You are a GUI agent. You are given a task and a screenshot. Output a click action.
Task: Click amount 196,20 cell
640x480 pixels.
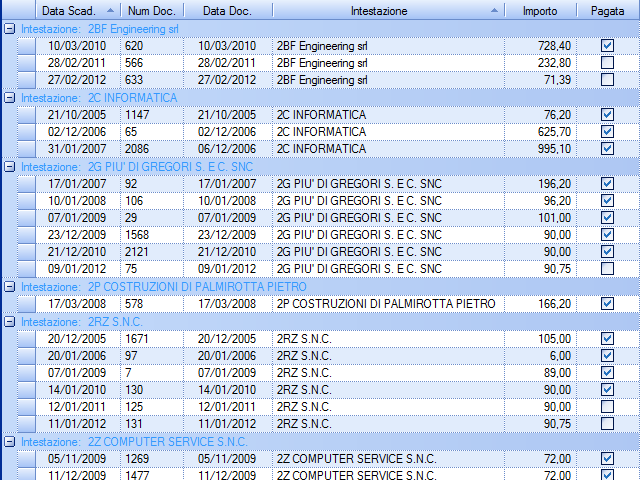[540, 184]
